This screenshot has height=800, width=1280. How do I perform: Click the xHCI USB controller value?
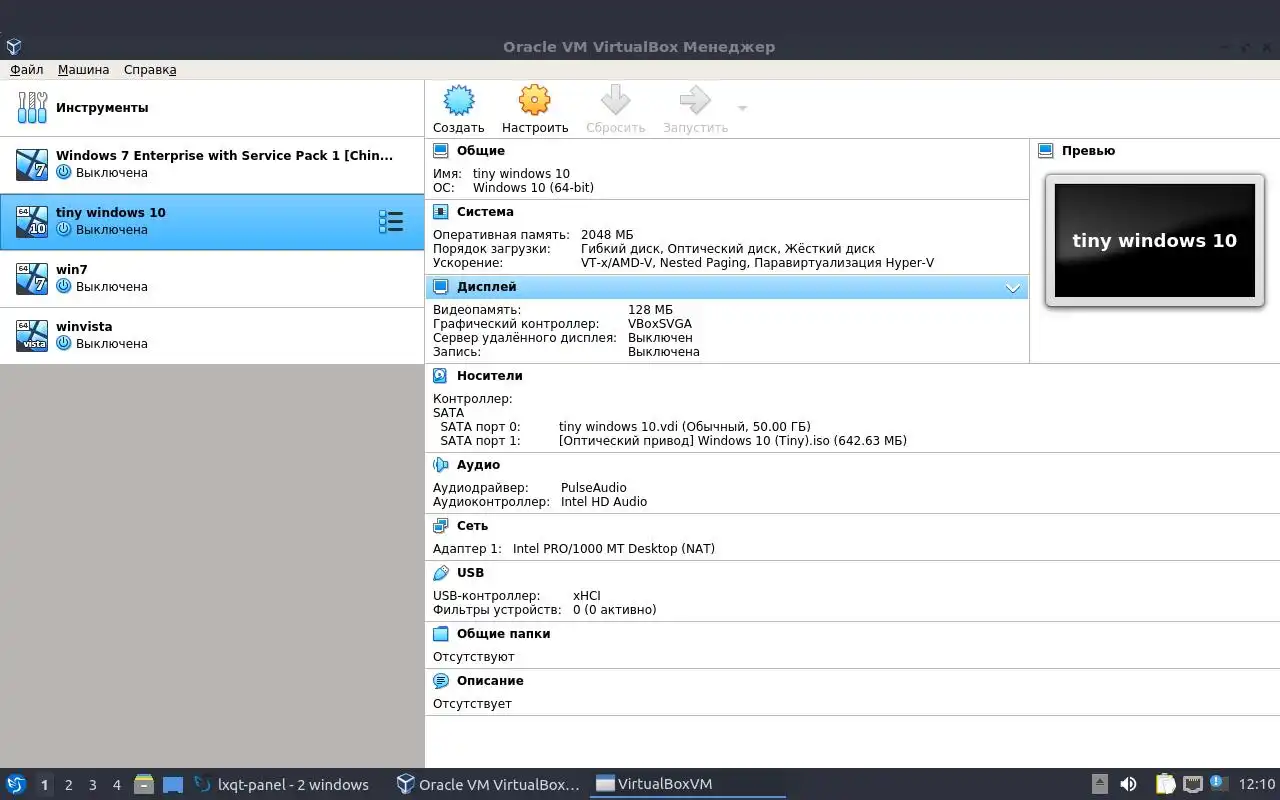click(587, 596)
